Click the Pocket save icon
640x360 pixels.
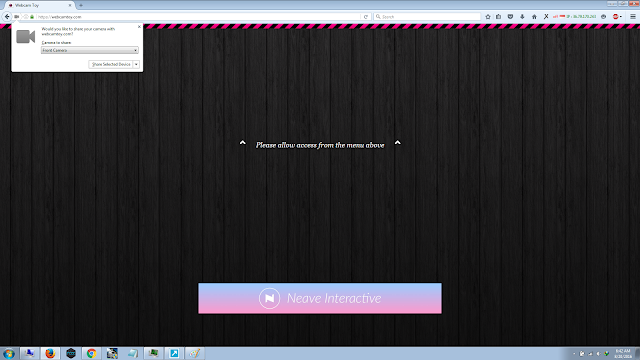tap(510, 17)
